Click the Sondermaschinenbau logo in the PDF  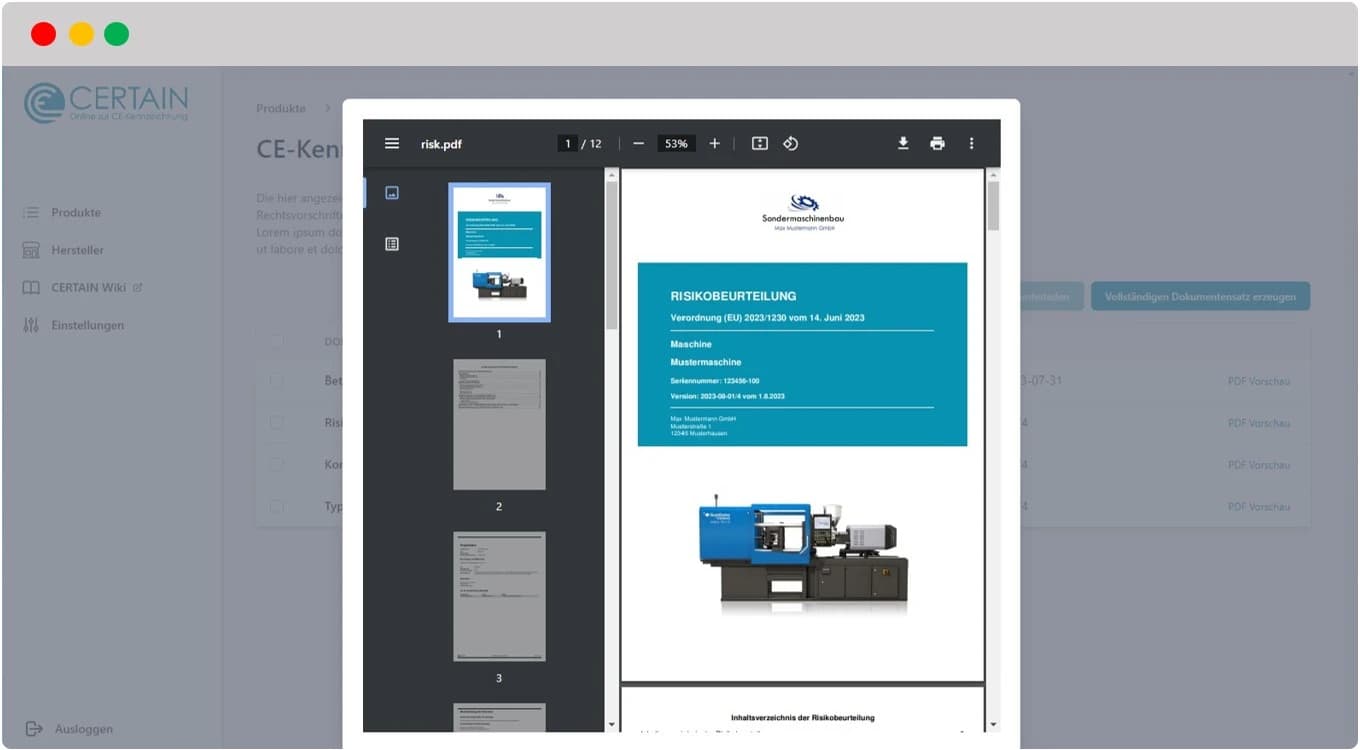(x=803, y=212)
